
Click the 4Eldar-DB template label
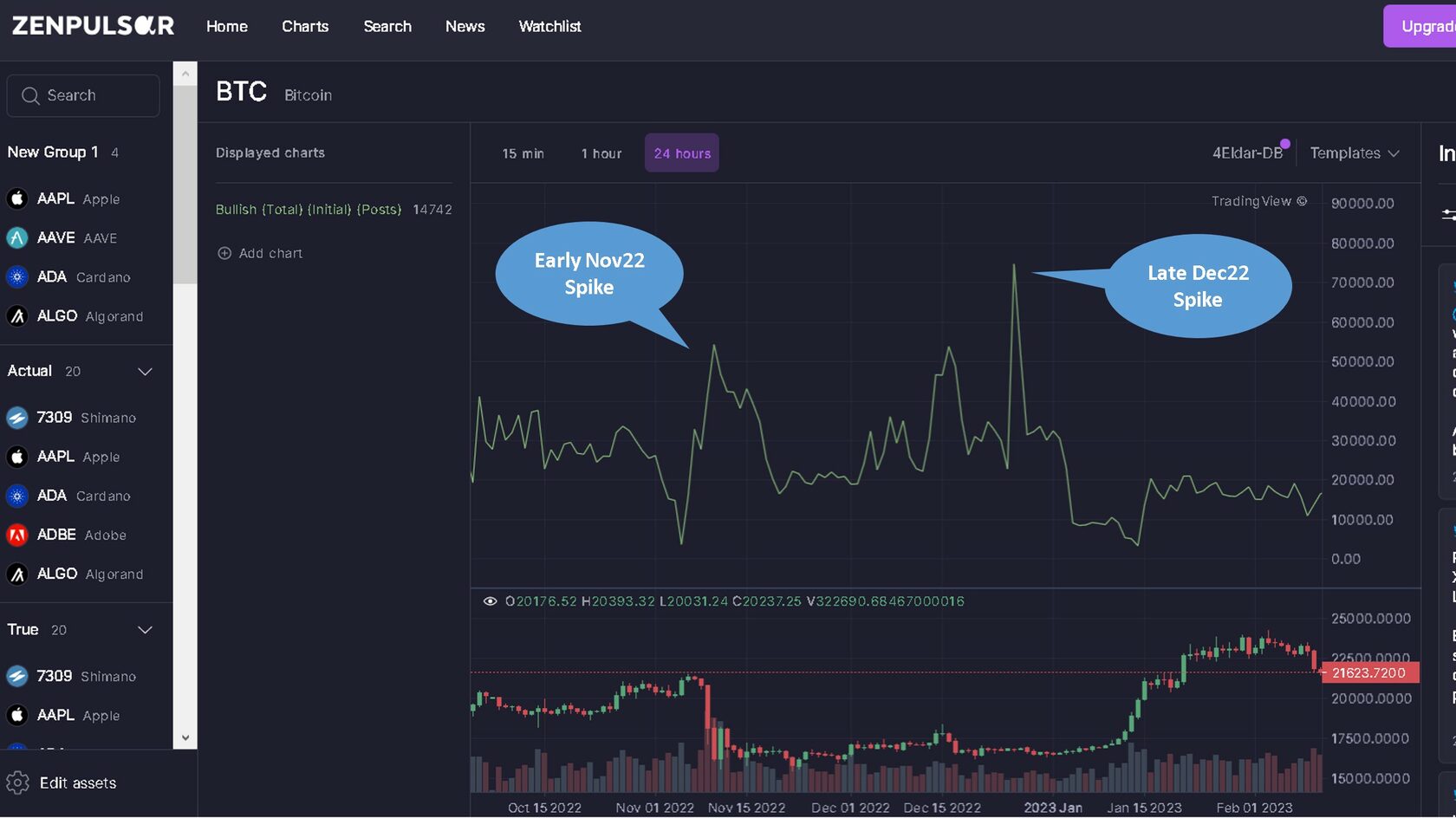(1247, 153)
